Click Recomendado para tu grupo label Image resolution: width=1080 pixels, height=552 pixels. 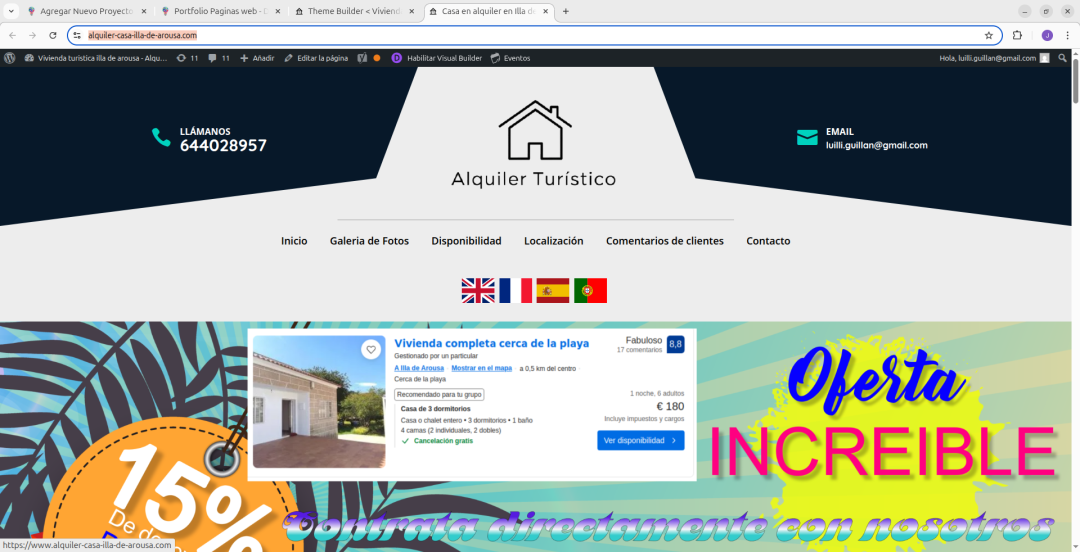(x=439, y=395)
